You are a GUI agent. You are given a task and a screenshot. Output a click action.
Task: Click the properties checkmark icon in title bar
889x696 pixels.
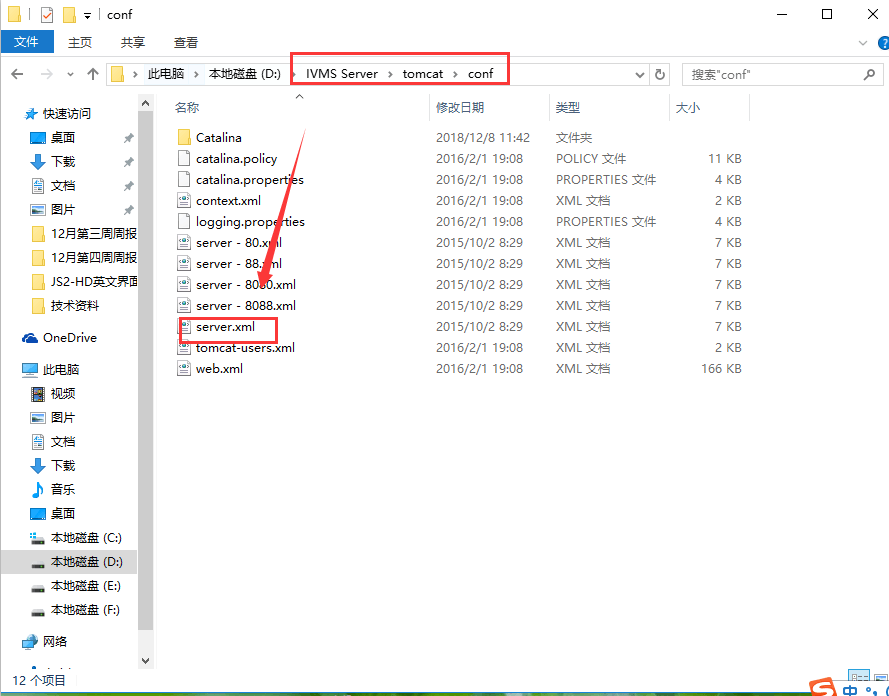pyautogui.click(x=47, y=15)
